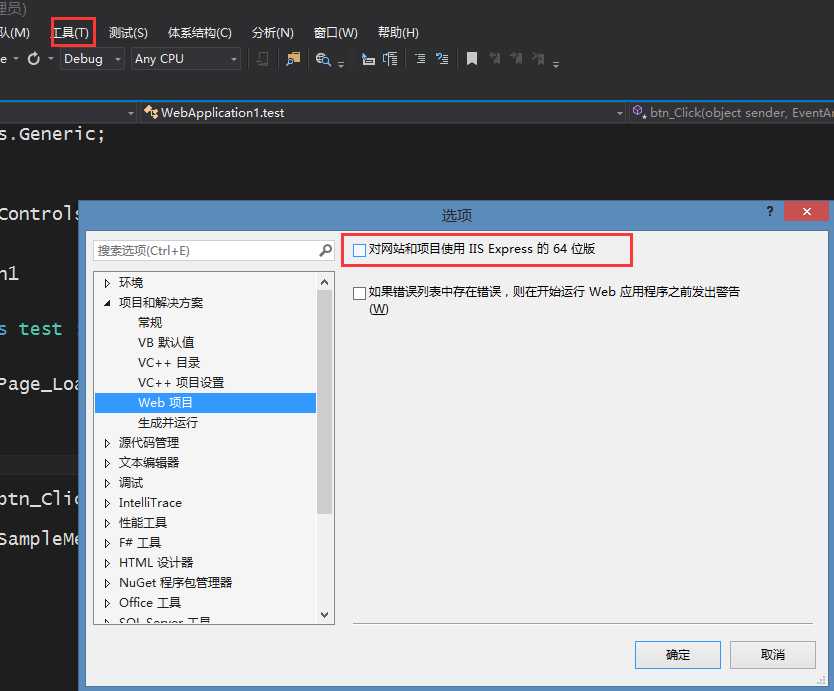This screenshot has height=691, width=834.
Task: Enable 64-bit IIS Express checkbox
Action: [x=360, y=250]
